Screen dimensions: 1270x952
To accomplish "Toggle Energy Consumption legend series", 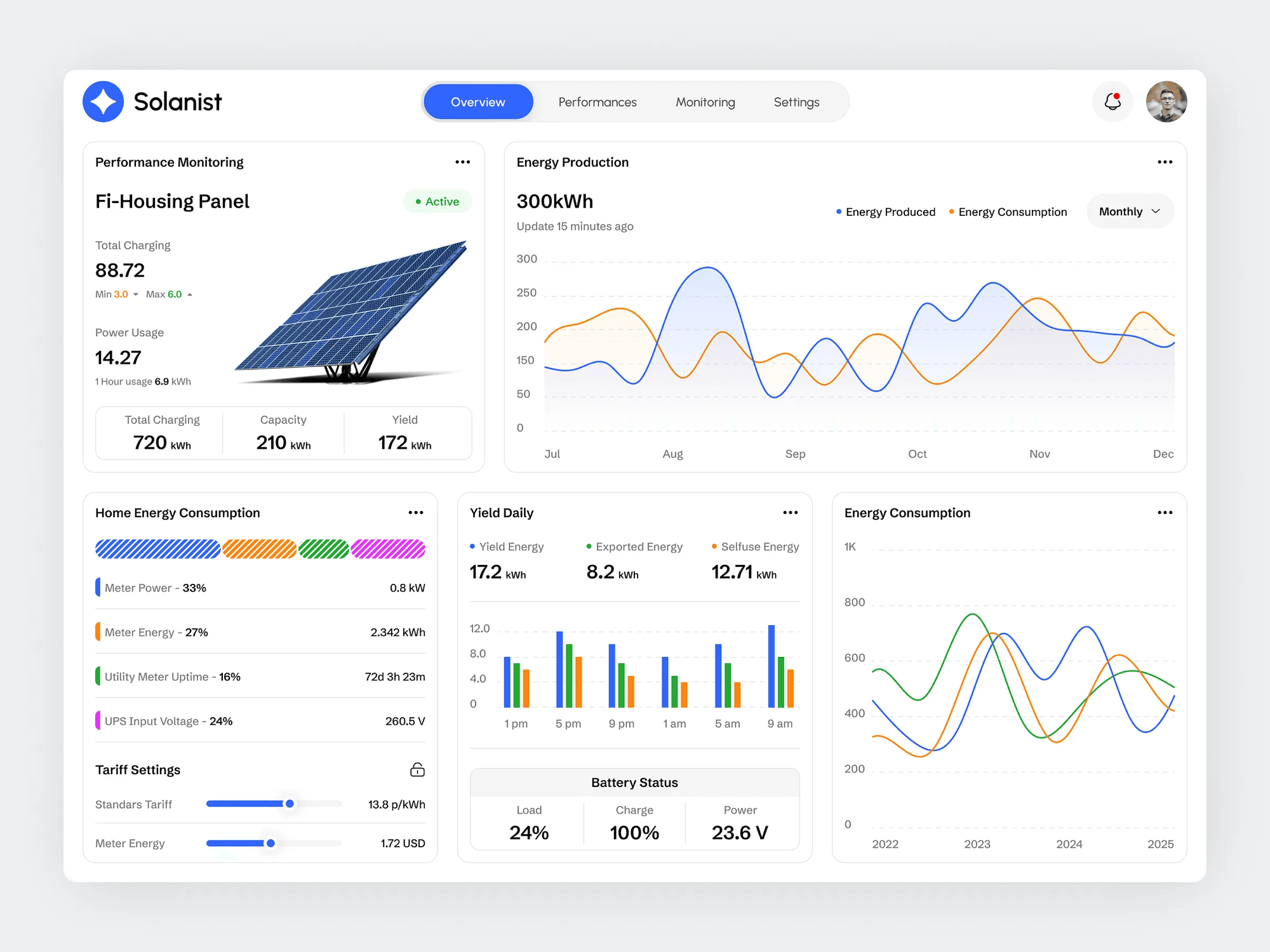I will [1008, 212].
